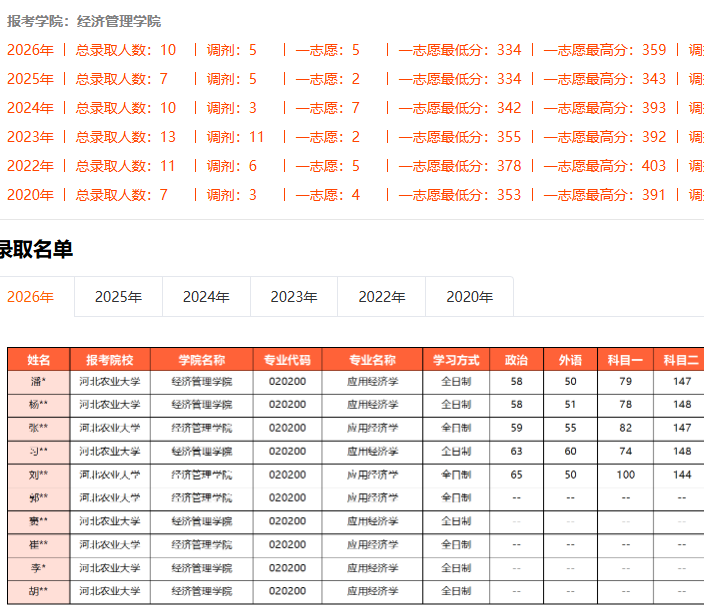The height and width of the screenshot is (607, 704).
Task: Click the 姓名 column header
Action: point(39,360)
